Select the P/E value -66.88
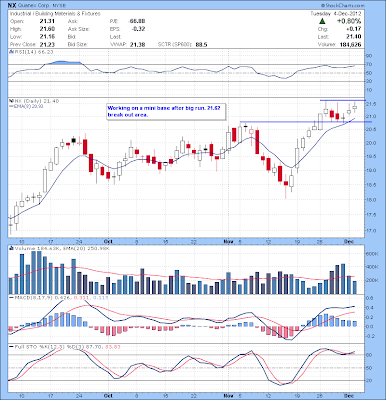386x400 pixels. point(136,21)
